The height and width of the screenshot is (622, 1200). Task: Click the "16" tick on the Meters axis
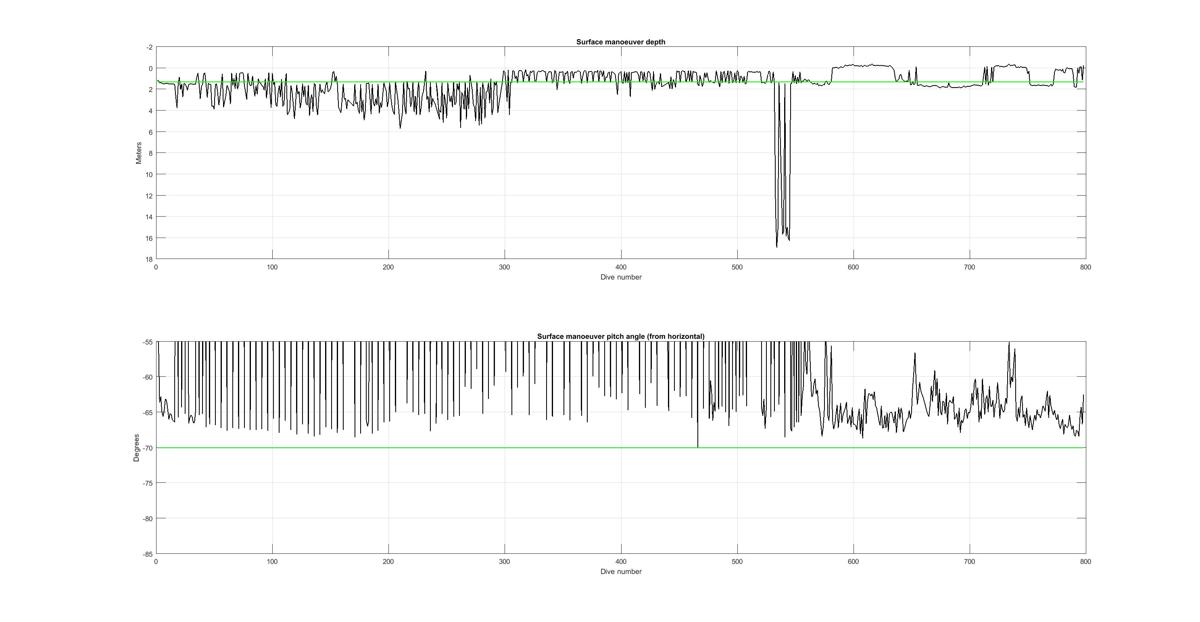coord(149,238)
